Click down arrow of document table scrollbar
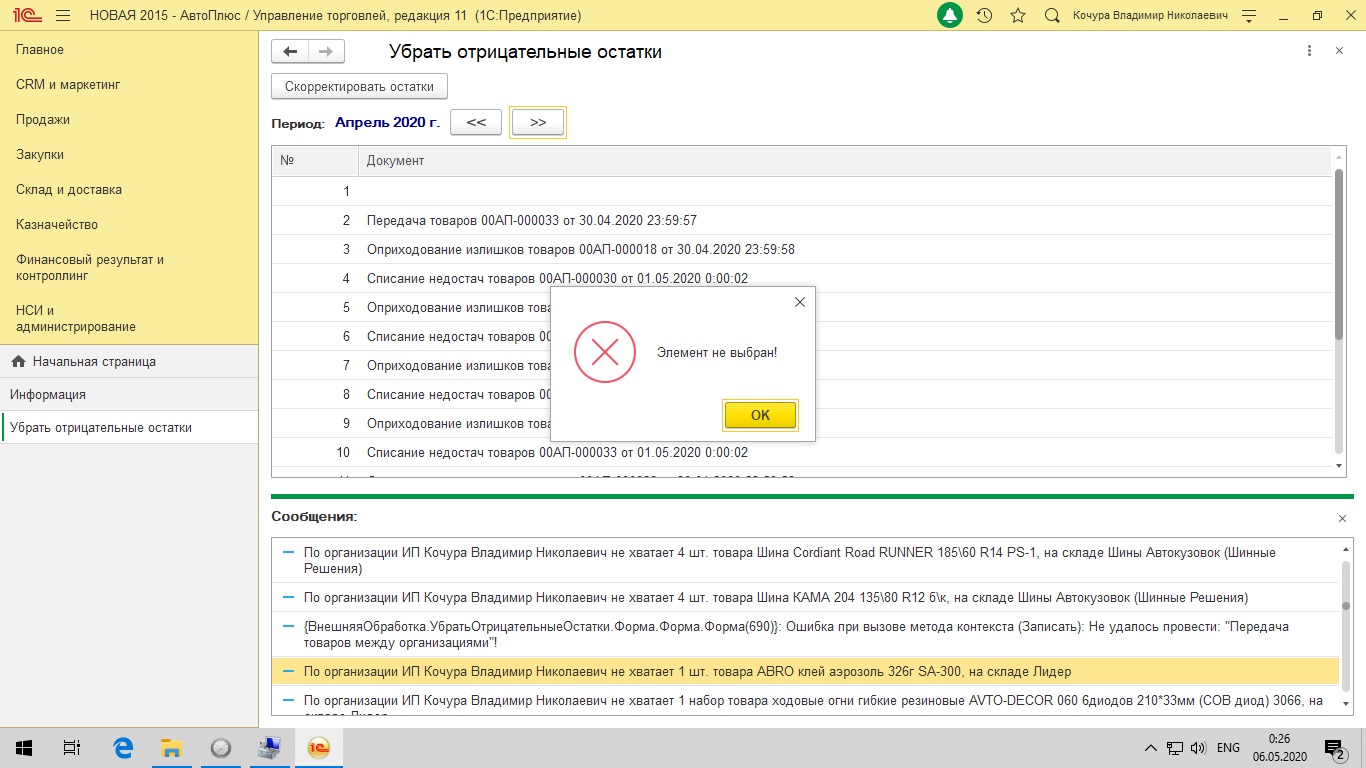The image size is (1366, 768). point(1339,466)
